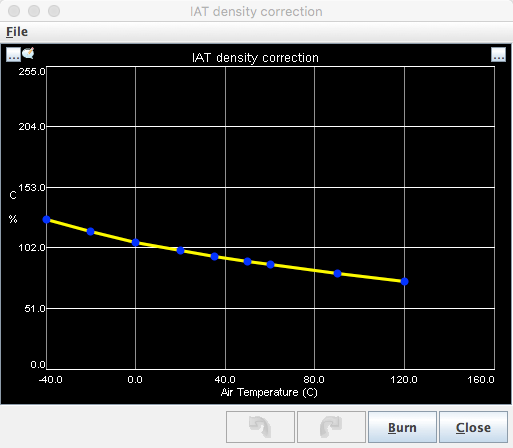Select the curve point near 90 C
This screenshot has height=448, width=513.
coord(337,273)
